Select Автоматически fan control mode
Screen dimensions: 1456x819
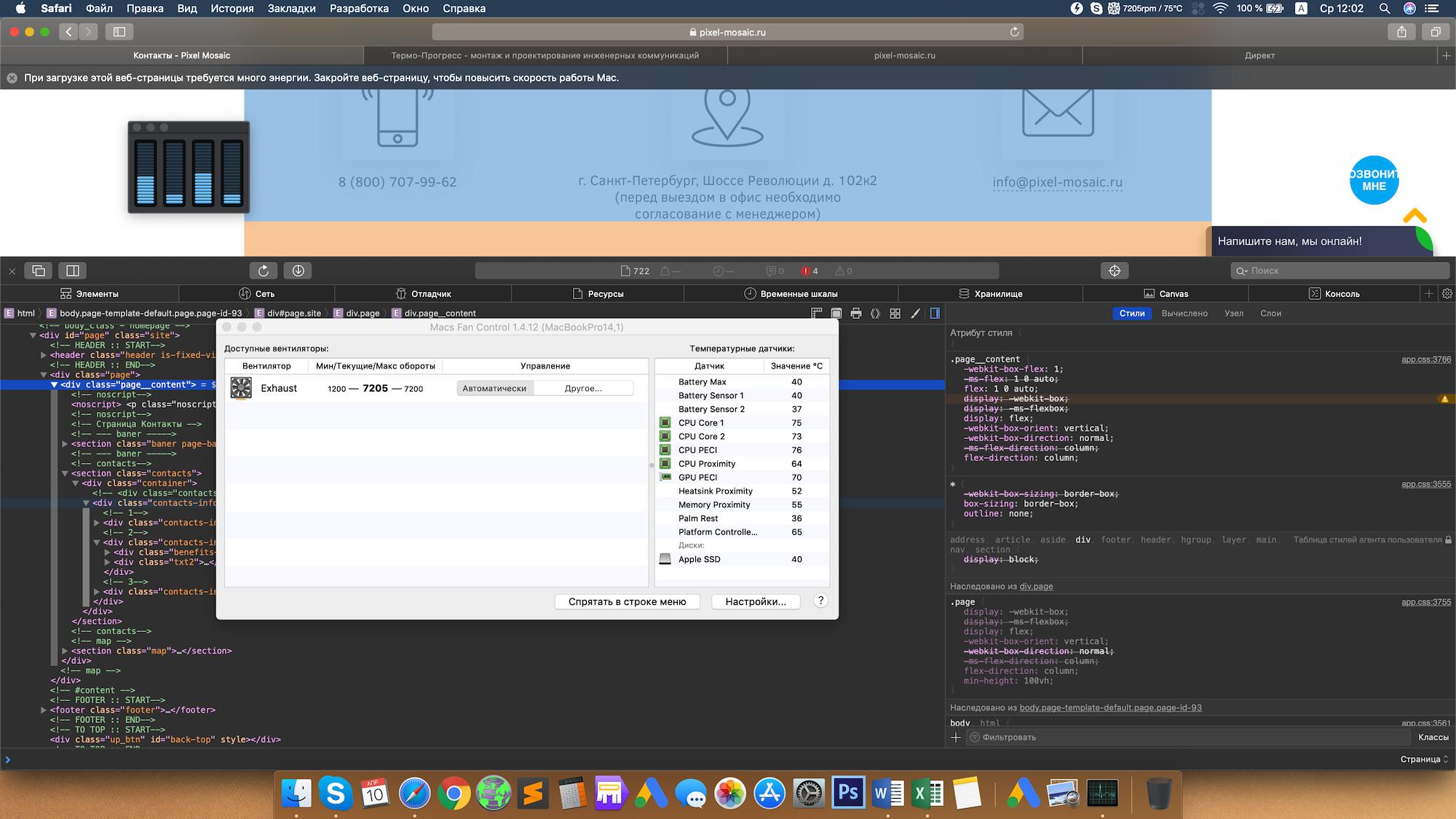494,388
